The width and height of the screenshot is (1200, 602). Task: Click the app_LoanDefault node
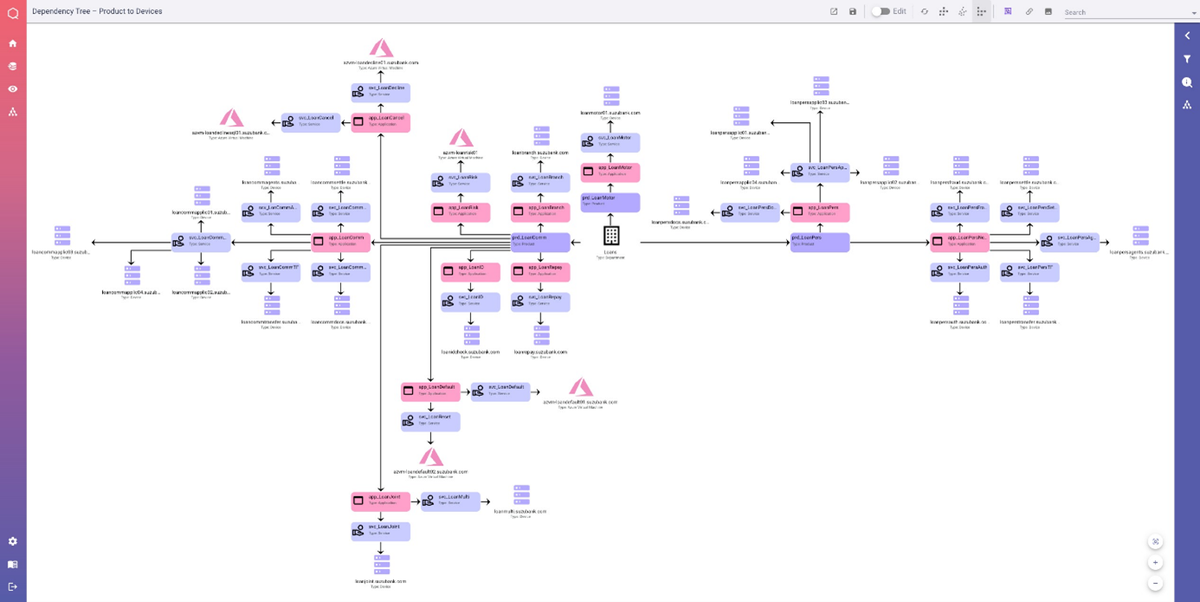tap(430, 391)
